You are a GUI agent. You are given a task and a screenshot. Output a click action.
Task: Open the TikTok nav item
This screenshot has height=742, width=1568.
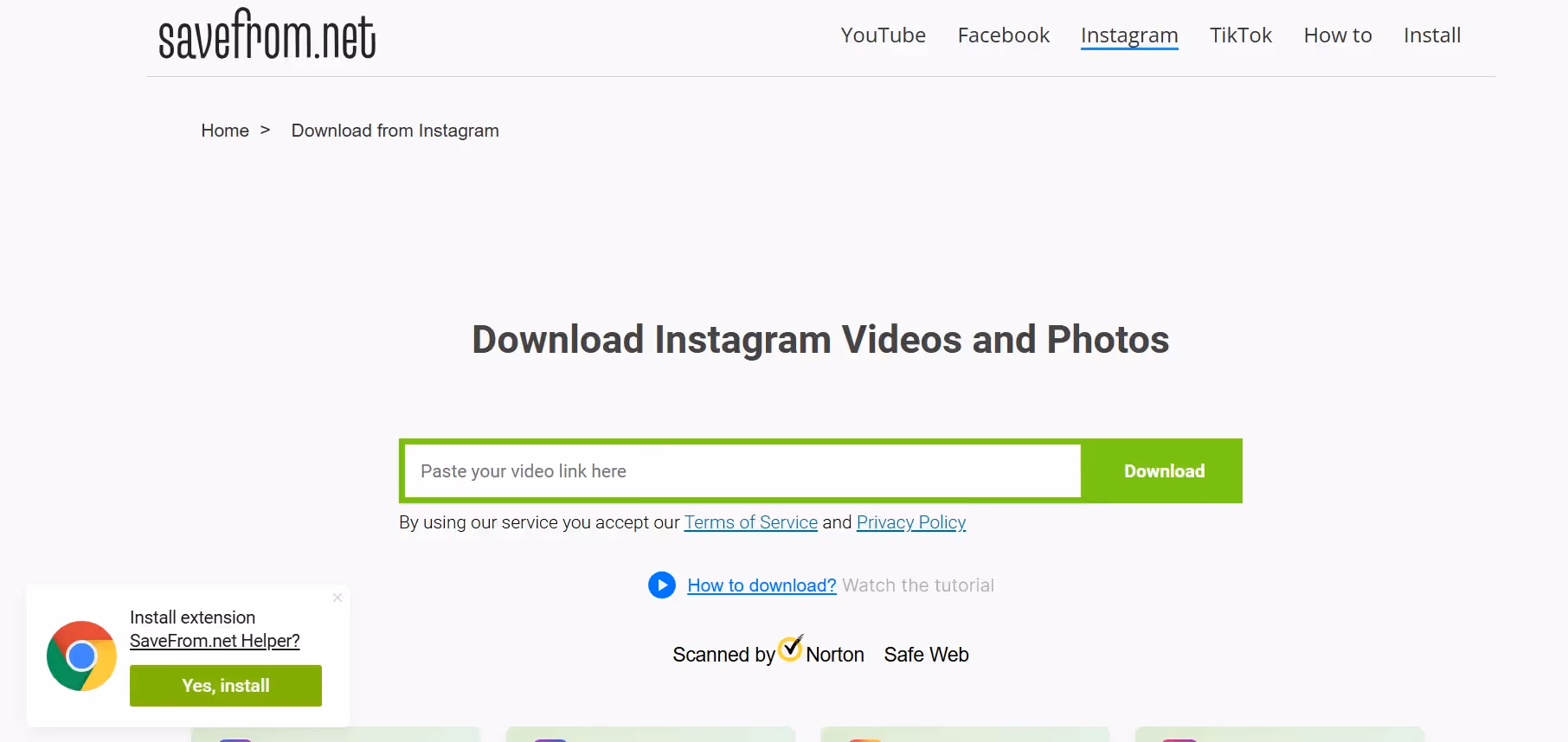(x=1240, y=35)
